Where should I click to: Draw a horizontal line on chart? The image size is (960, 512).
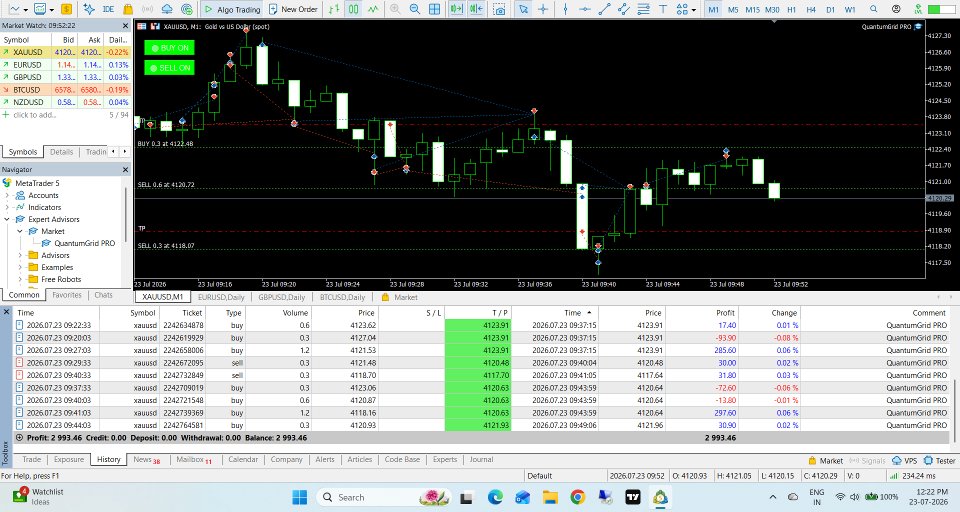(x=585, y=9)
